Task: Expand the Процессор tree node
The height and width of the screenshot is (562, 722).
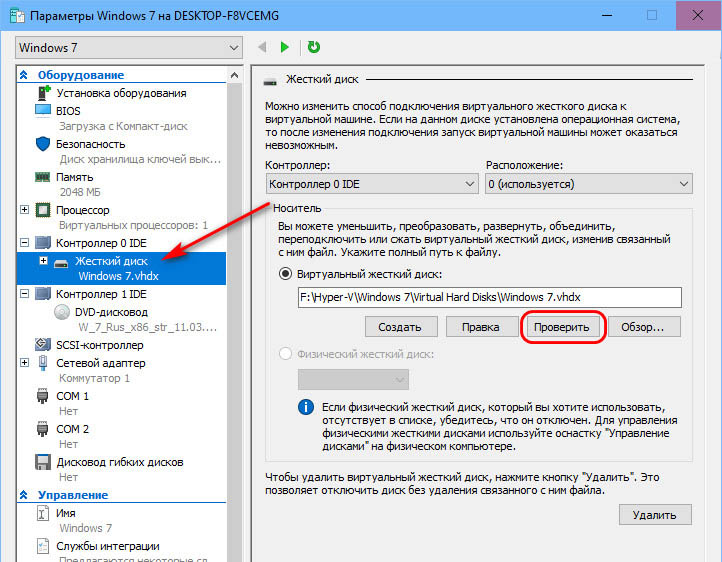Action: click(25, 209)
